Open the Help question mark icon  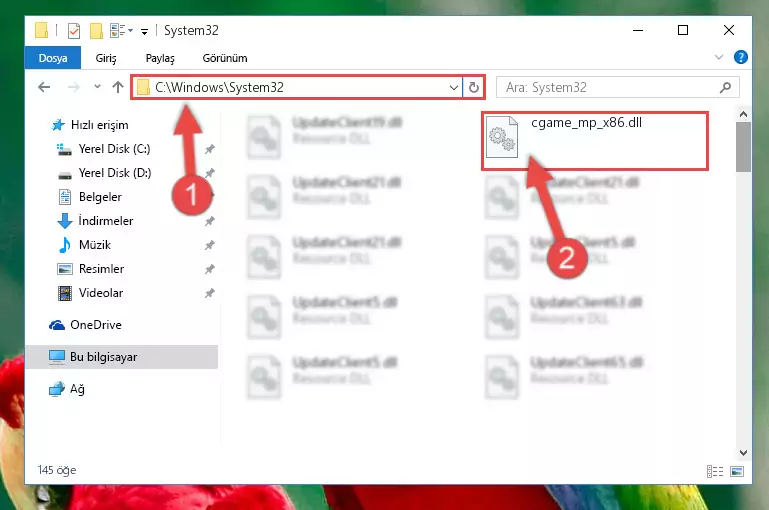point(741,57)
